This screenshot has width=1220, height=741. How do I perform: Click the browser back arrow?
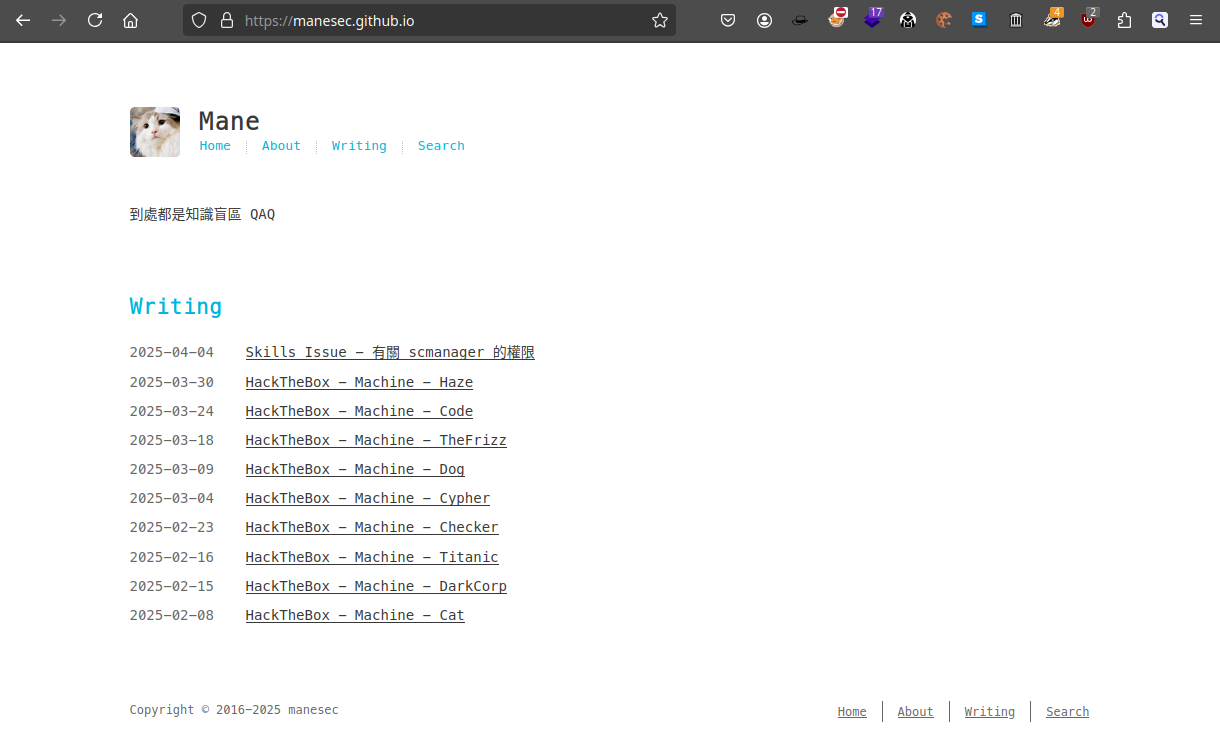tap(23, 20)
